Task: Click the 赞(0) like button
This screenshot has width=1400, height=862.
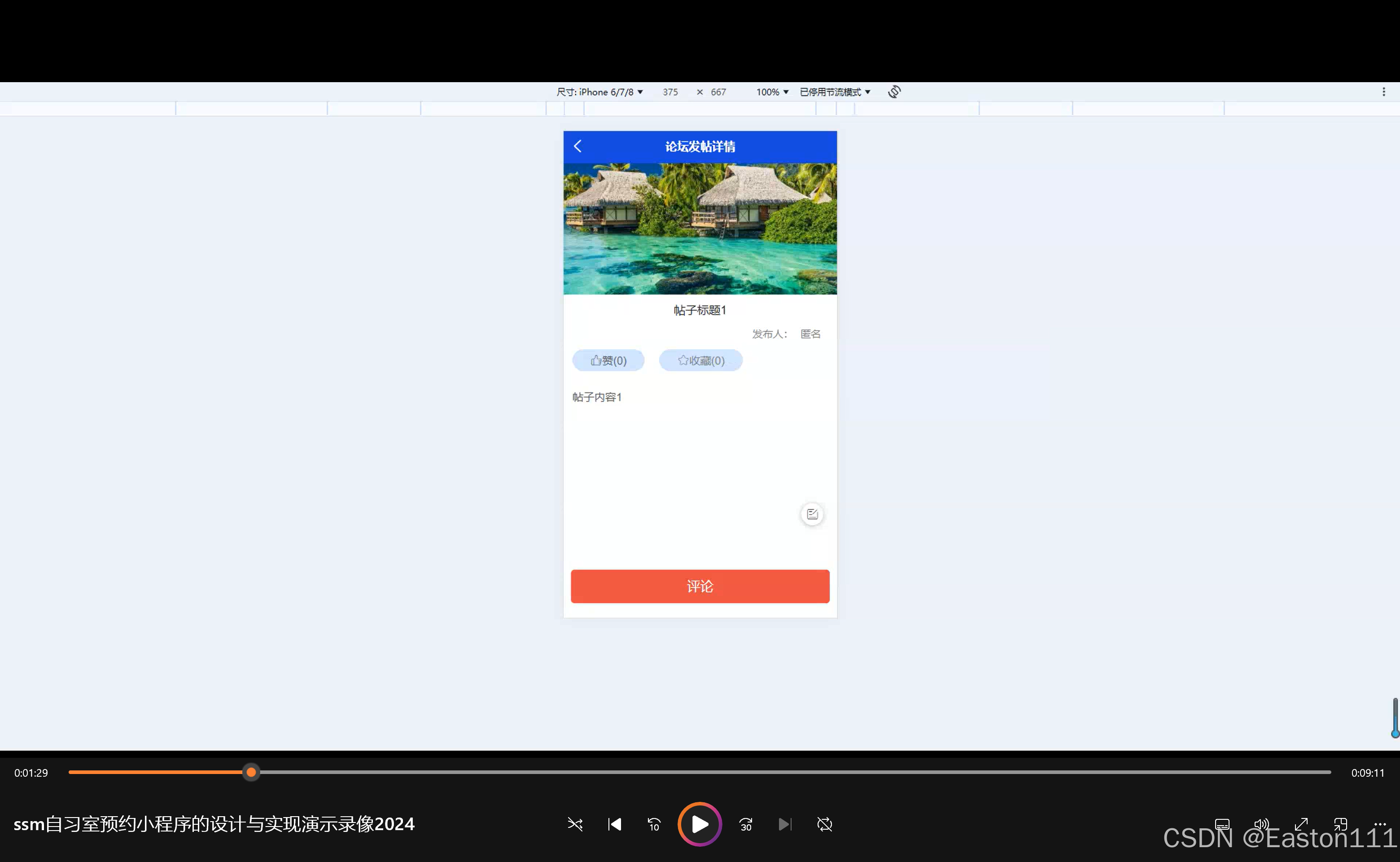Action: pos(608,361)
